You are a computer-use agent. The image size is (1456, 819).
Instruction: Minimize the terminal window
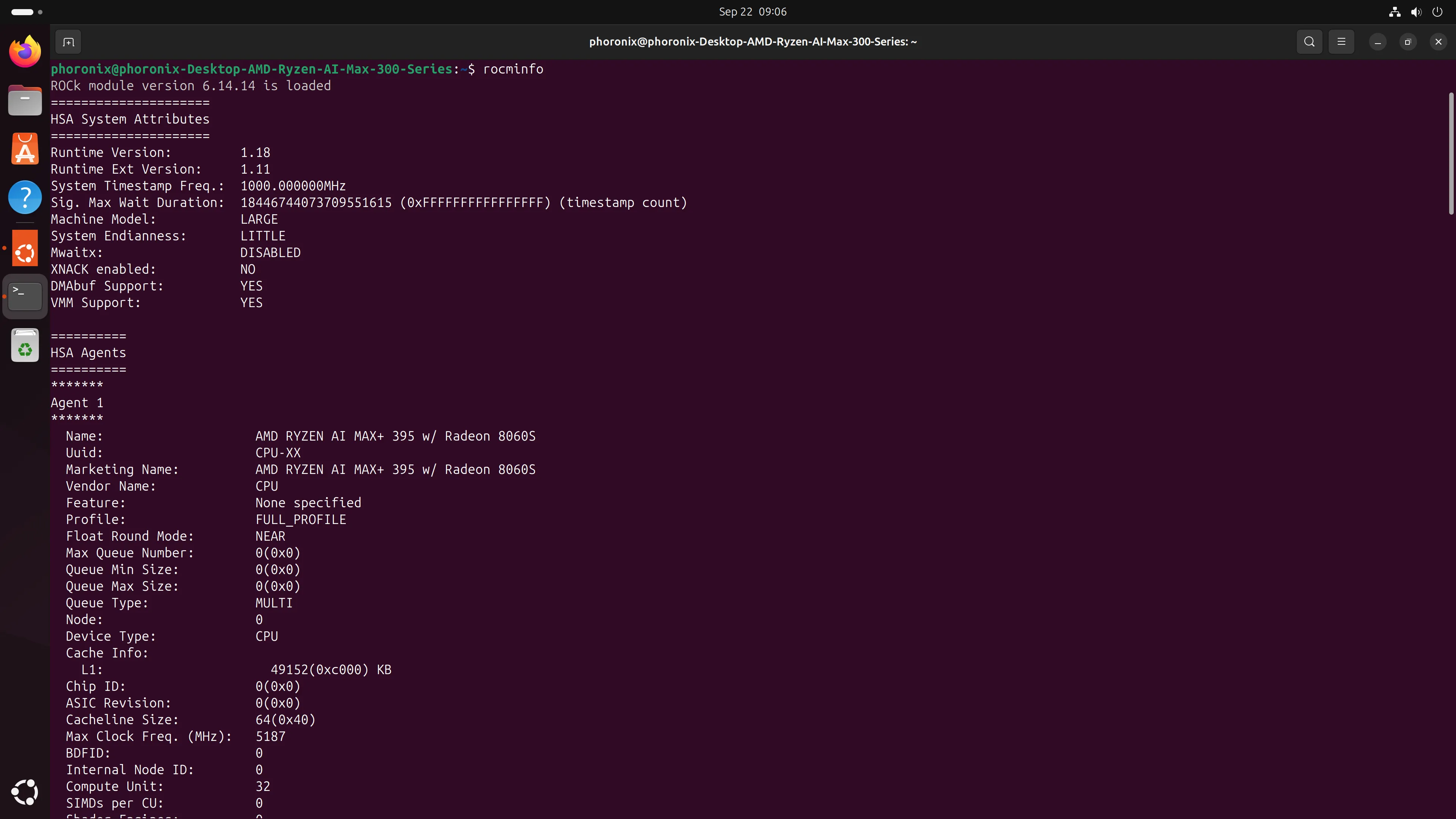point(1378,42)
